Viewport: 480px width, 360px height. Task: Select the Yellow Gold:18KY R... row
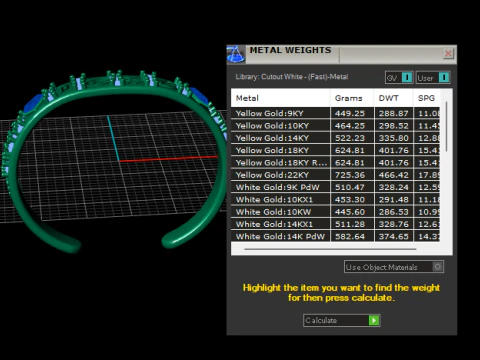point(335,163)
